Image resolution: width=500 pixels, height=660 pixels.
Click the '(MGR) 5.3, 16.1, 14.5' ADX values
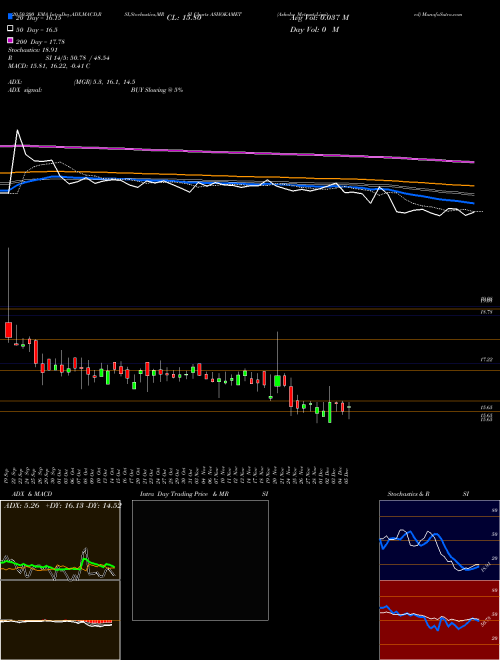104,82
